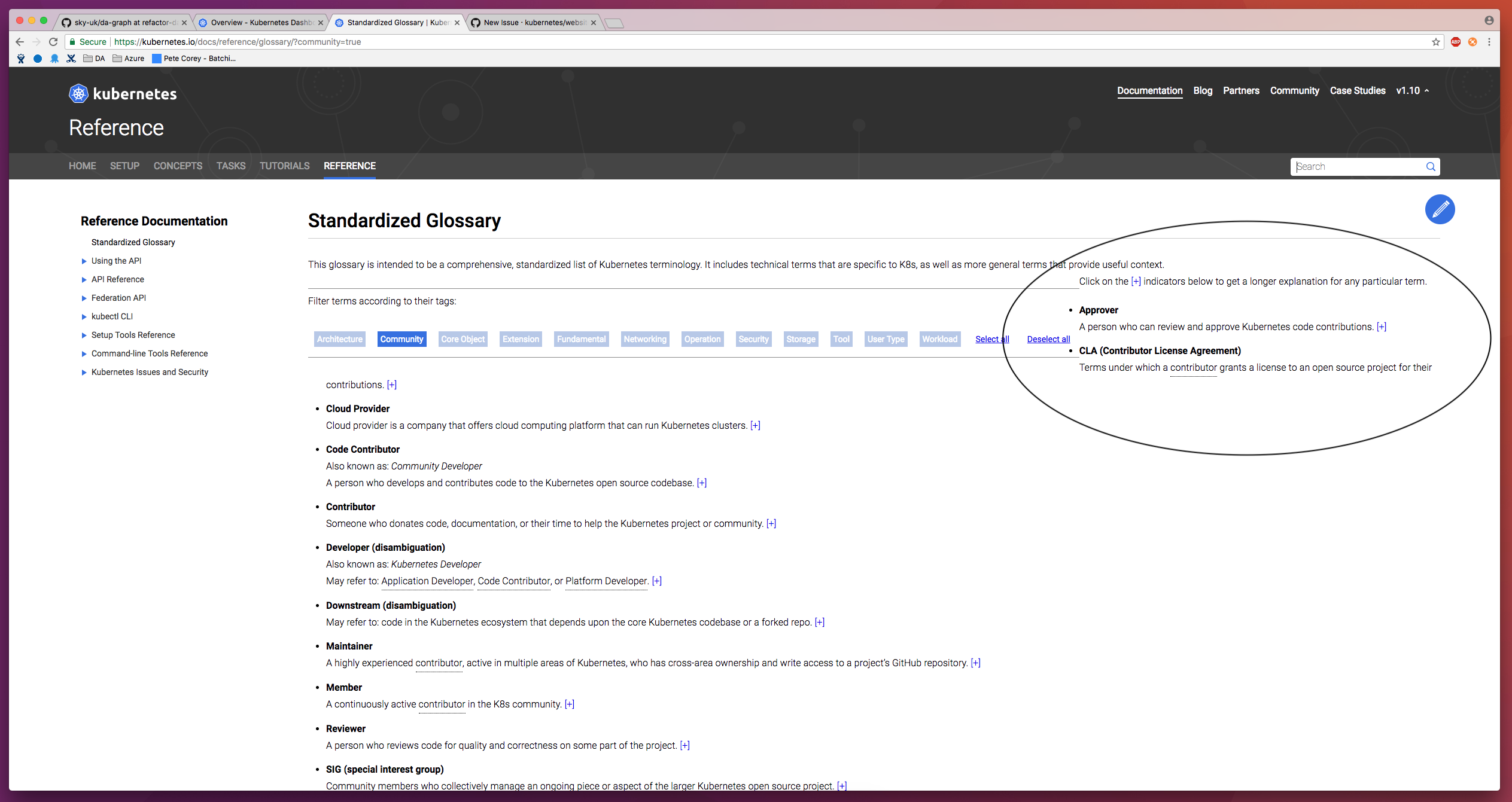Toggle the Community tag filter
1512x802 pixels.
coord(401,339)
